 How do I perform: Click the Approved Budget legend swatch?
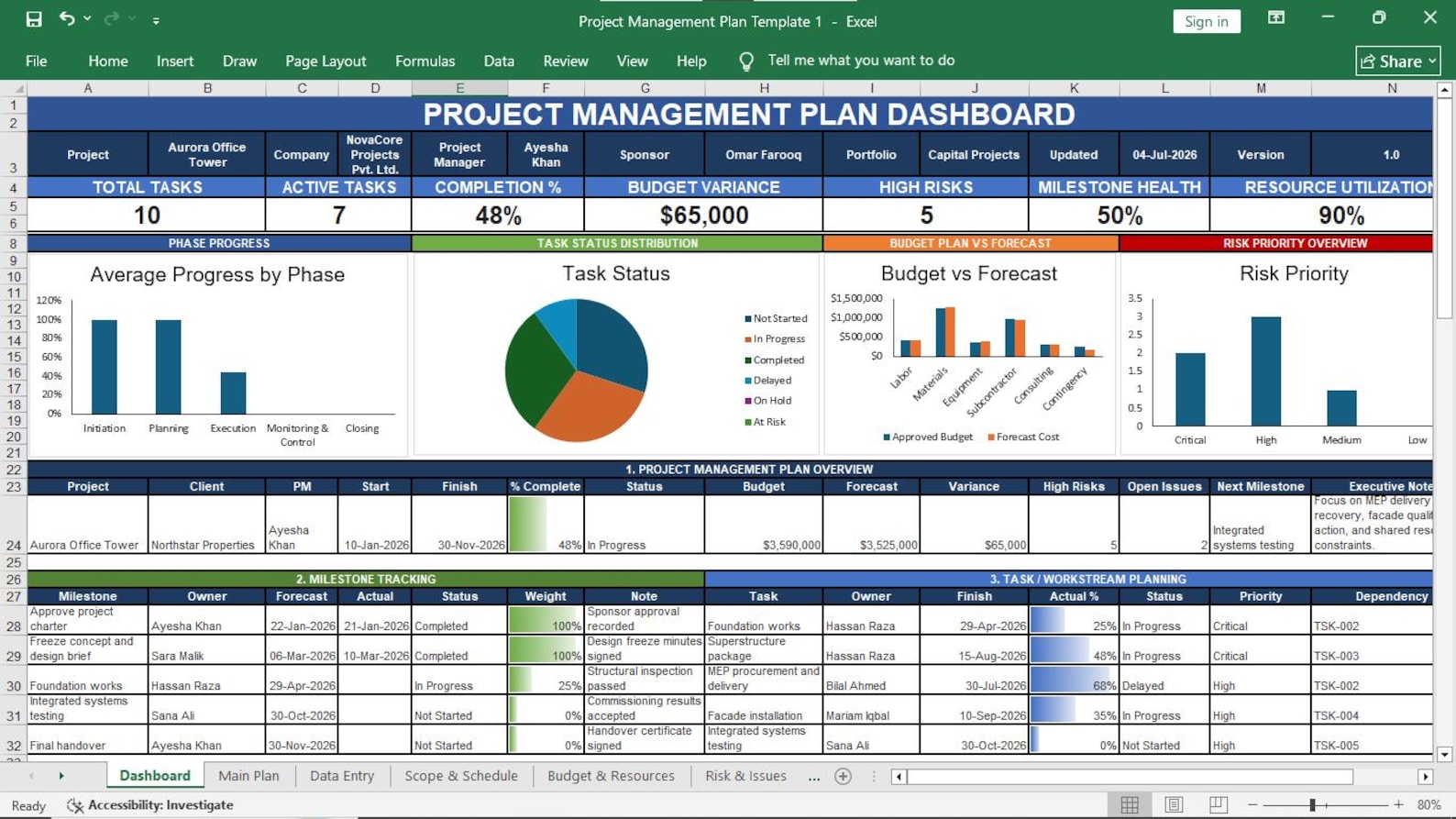(887, 437)
